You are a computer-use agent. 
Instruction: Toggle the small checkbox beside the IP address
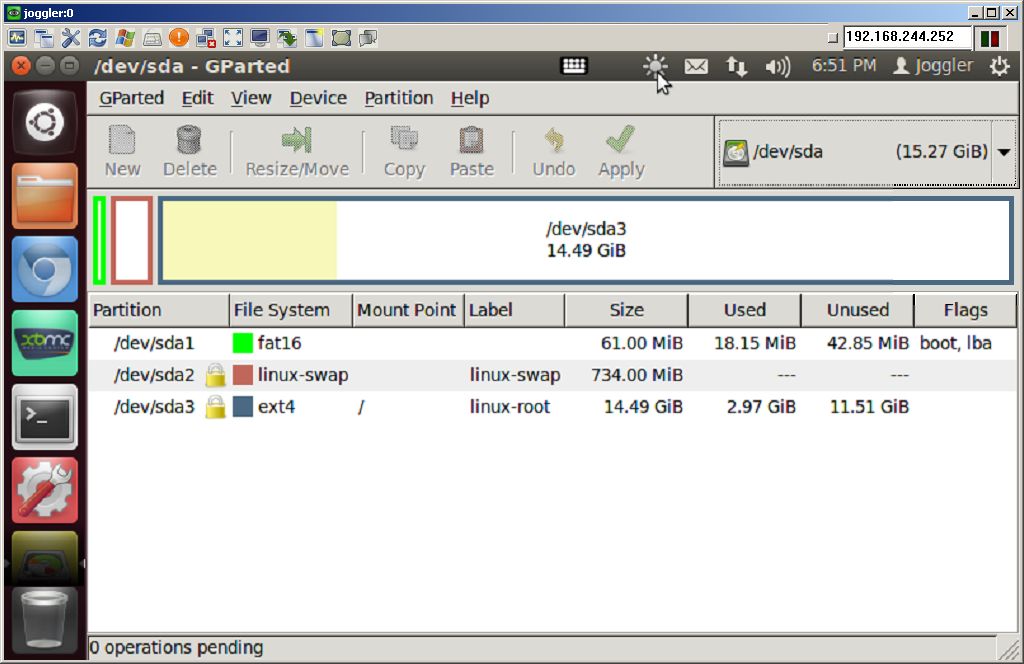833,38
